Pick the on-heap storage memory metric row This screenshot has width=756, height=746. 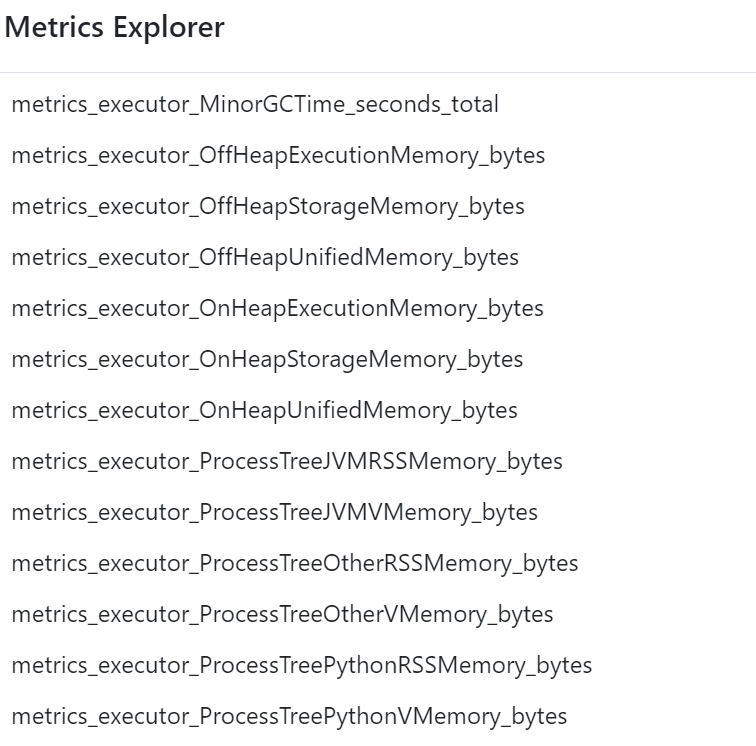pos(267,359)
